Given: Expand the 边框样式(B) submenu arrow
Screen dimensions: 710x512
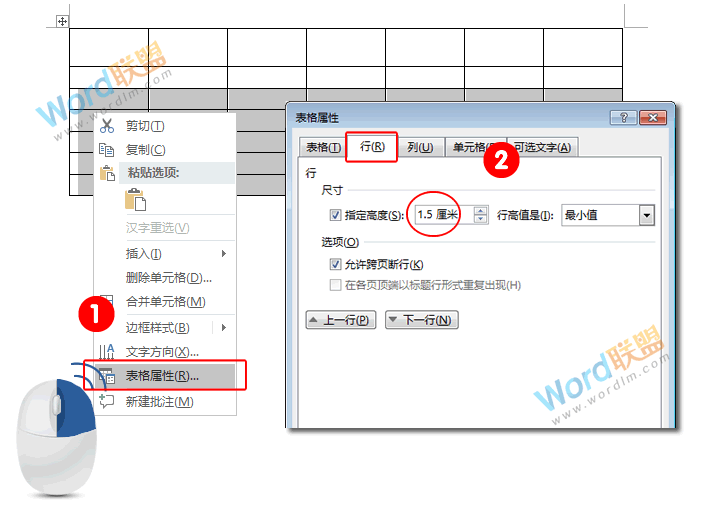Looking at the screenshot, I should pos(224,327).
